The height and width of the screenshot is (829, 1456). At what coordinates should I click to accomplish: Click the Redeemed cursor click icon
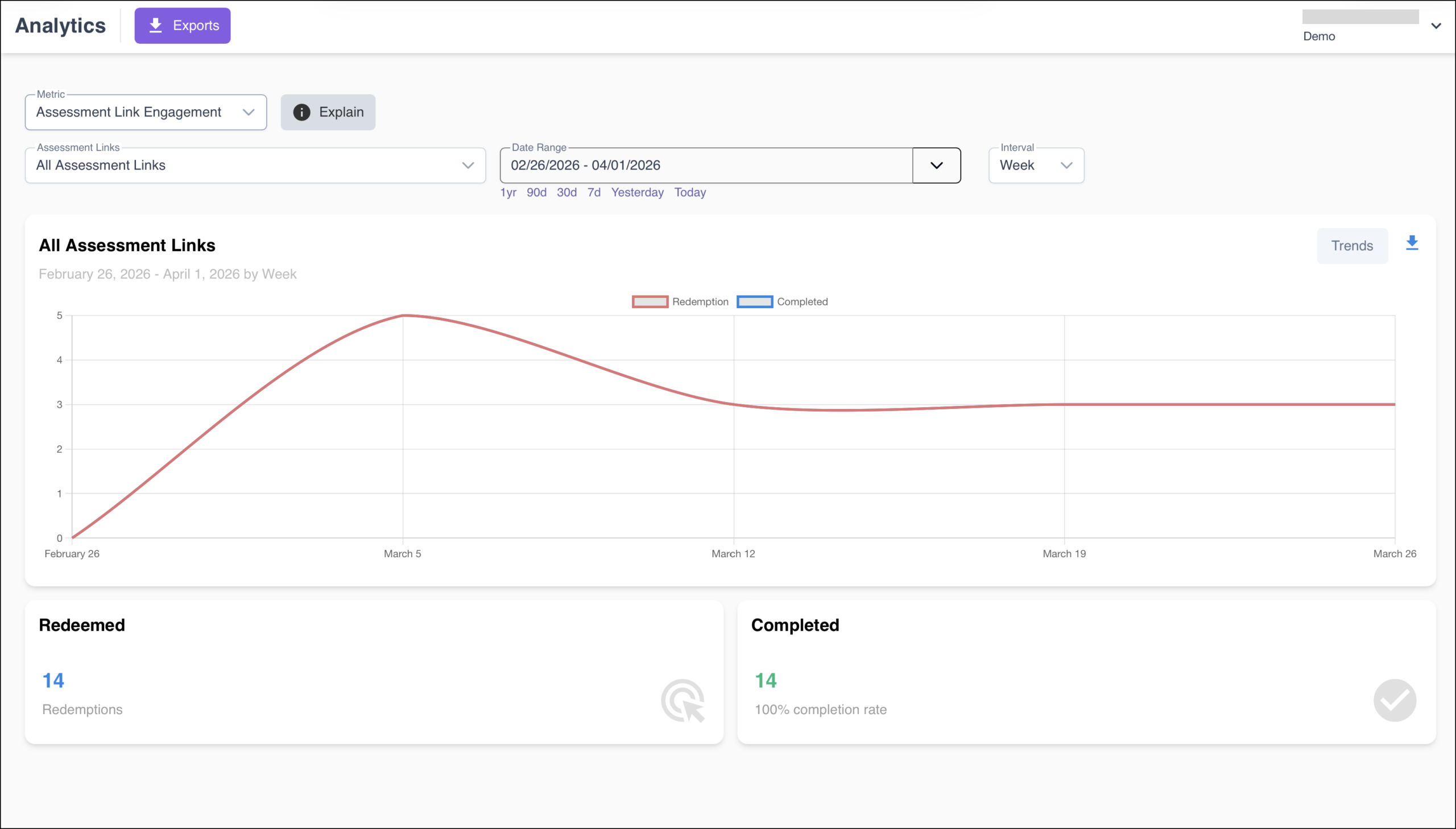click(x=682, y=700)
